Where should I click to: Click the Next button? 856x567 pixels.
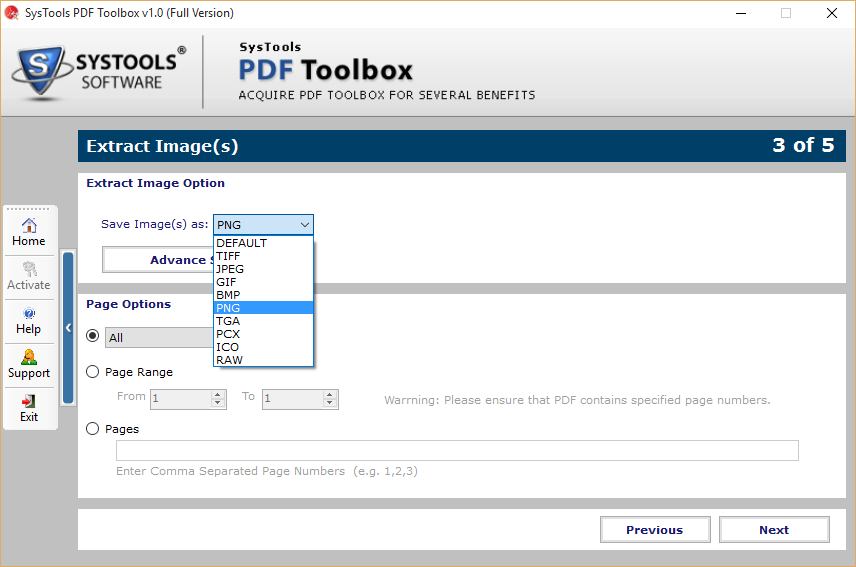coord(774,529)
